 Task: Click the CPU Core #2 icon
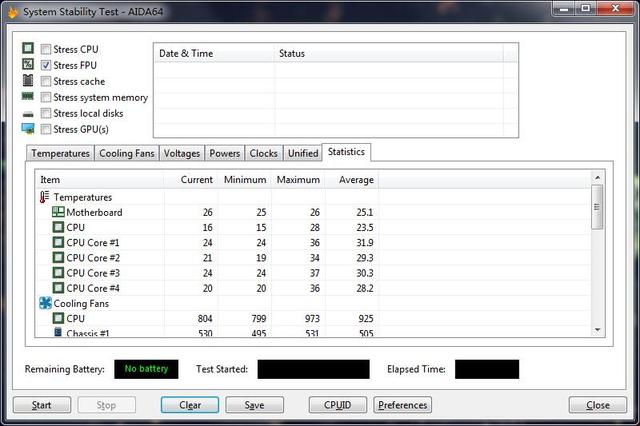pos(58,257)
